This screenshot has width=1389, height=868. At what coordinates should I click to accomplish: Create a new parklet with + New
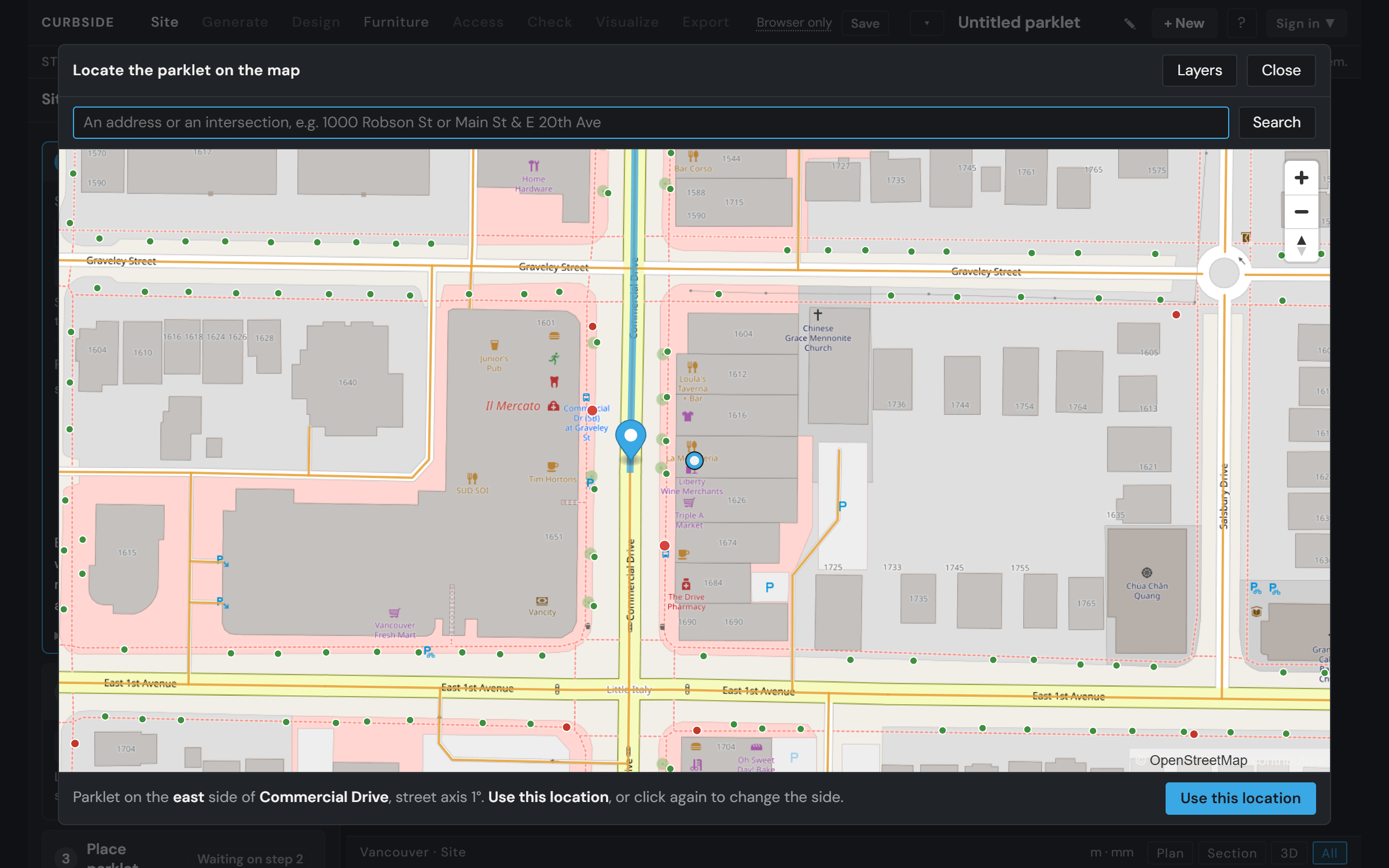(x=1184, y=23)
